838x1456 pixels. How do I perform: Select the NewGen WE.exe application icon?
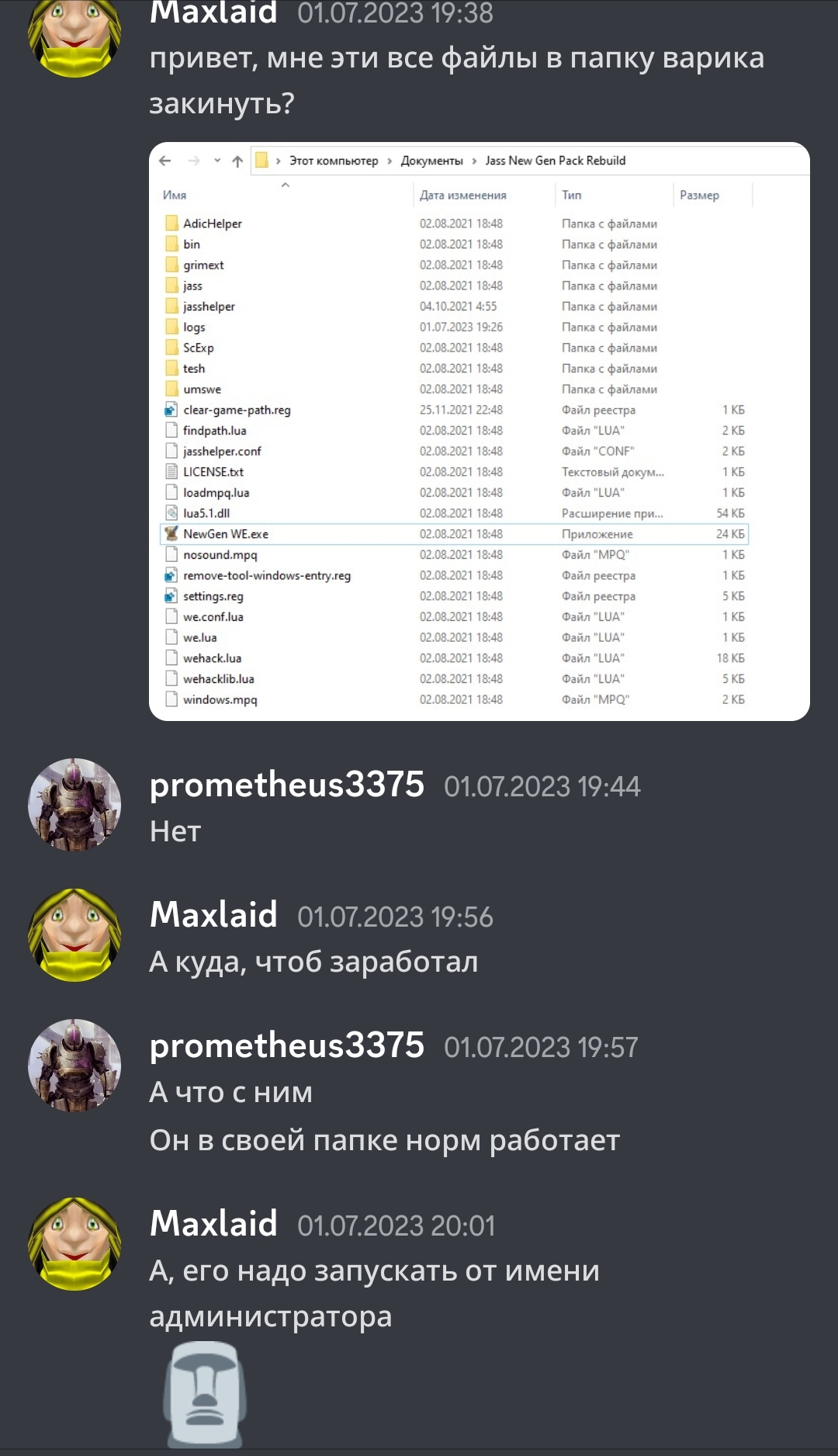pos(171,534)
